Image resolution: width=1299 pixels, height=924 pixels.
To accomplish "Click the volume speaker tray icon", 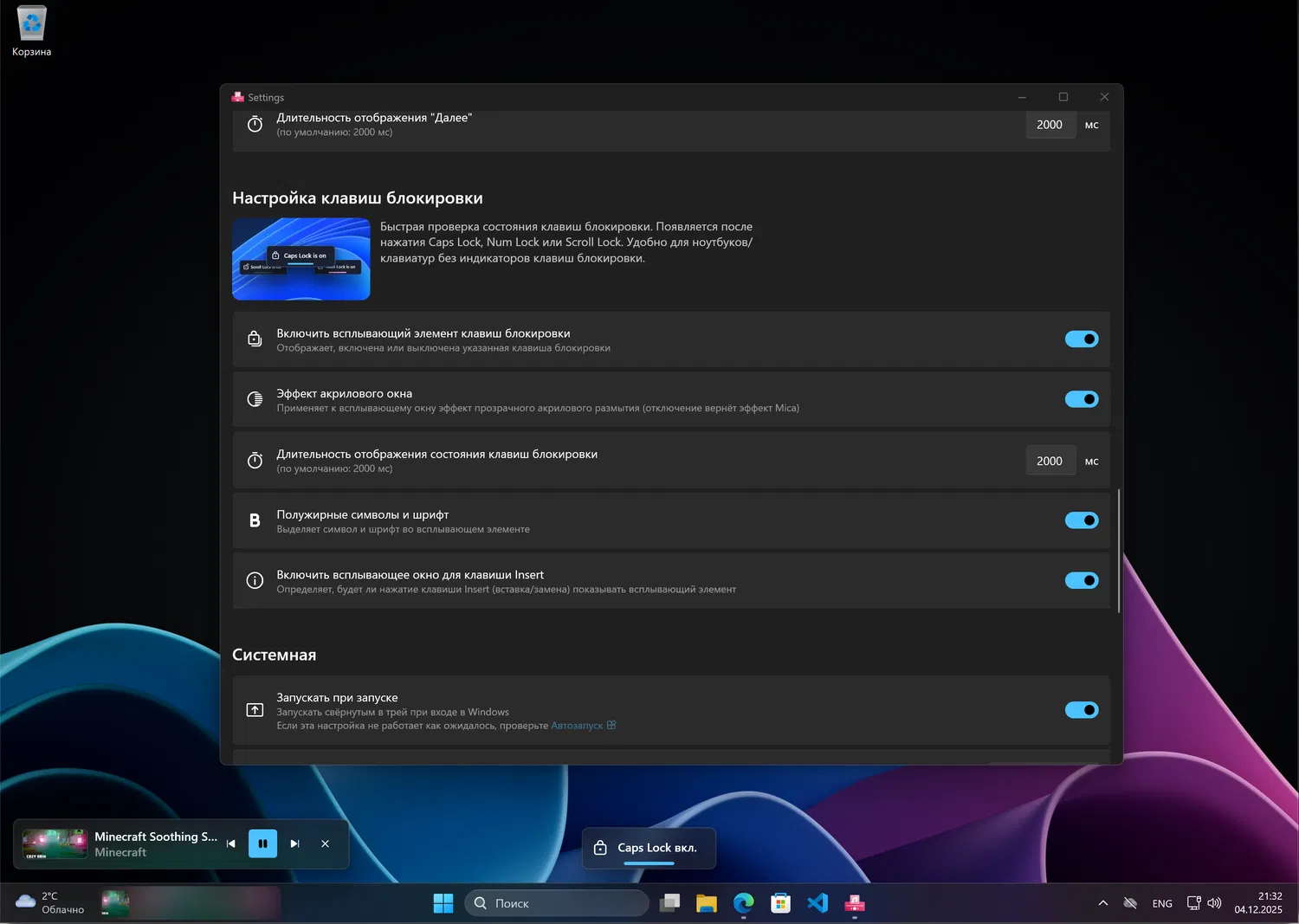I will 1214,903.
